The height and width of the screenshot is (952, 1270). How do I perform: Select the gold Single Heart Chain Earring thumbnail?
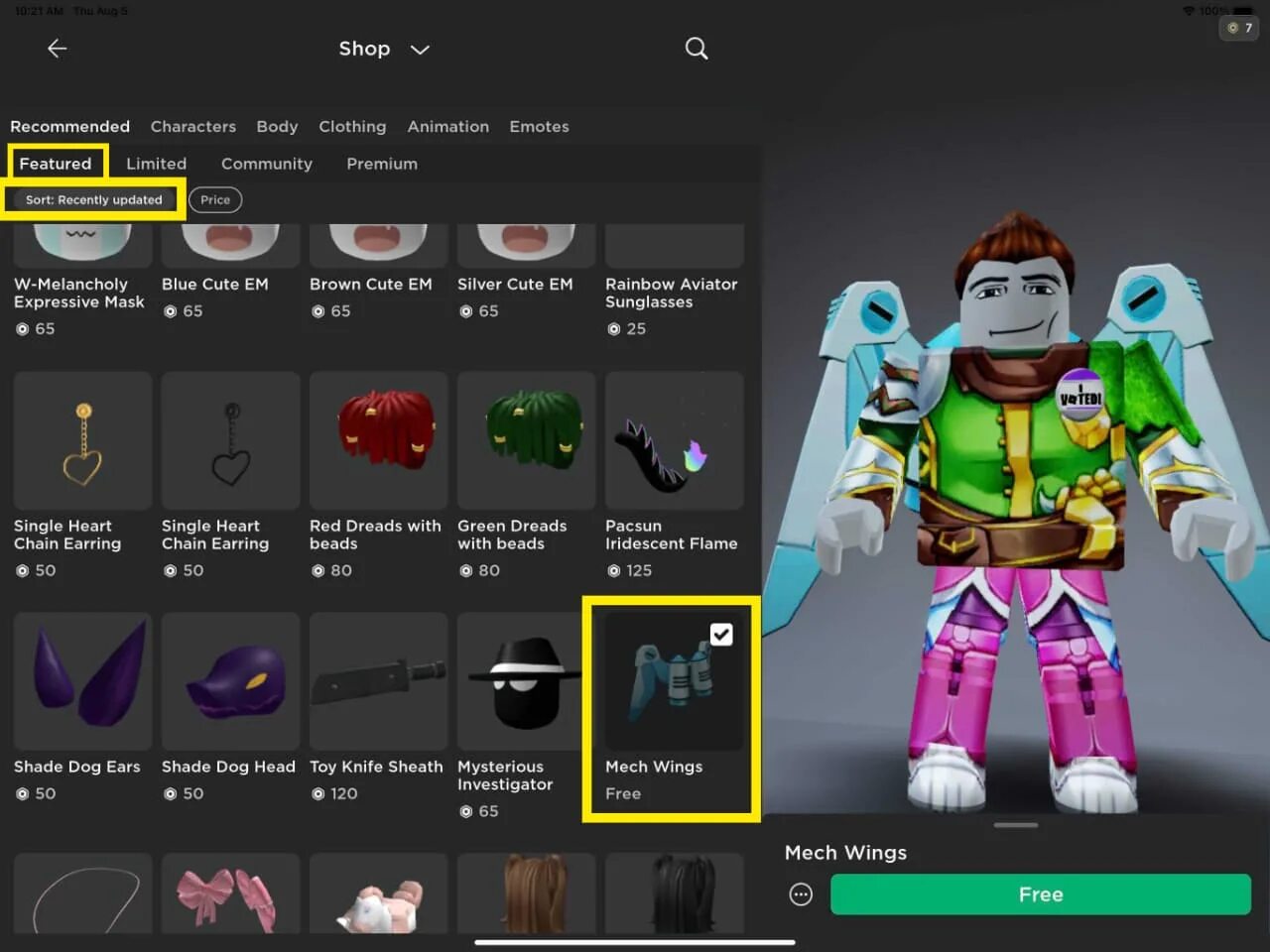point(83,441)
